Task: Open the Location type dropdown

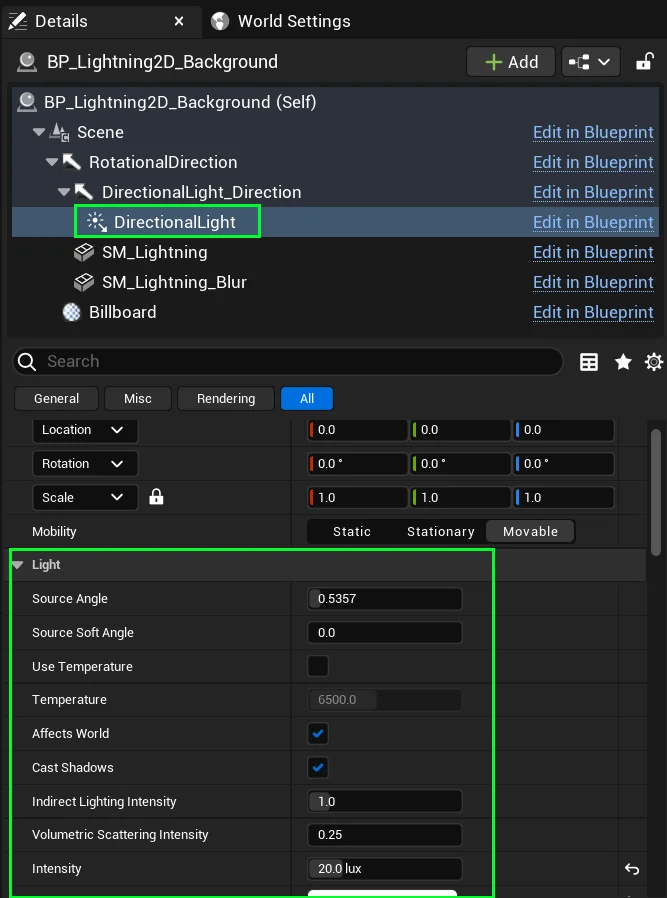Action: pyautogui.click(x=85, y=430)
